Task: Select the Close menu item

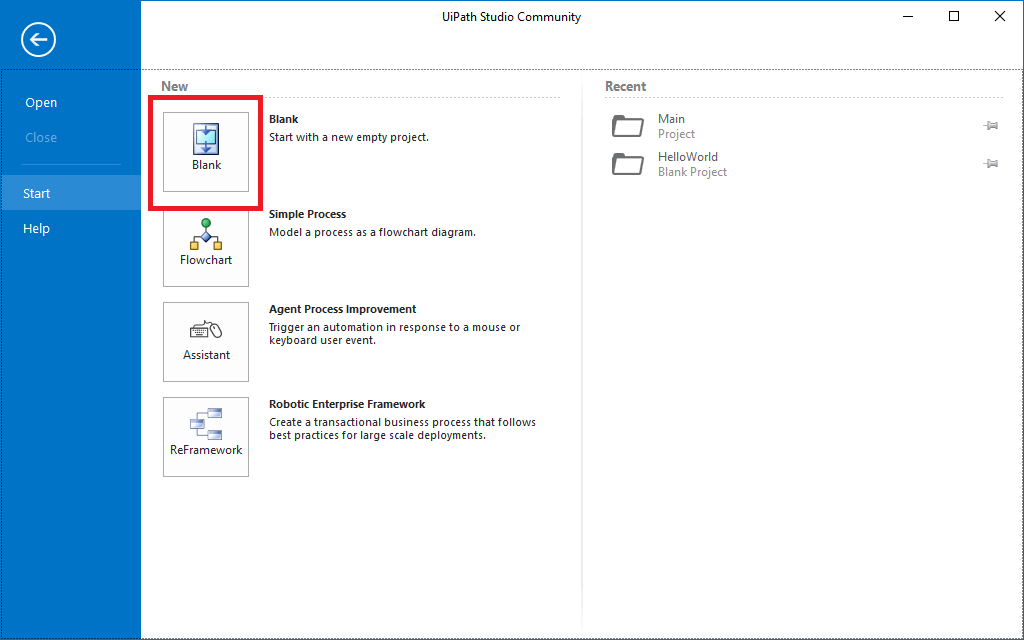Action: click(41, 138)
